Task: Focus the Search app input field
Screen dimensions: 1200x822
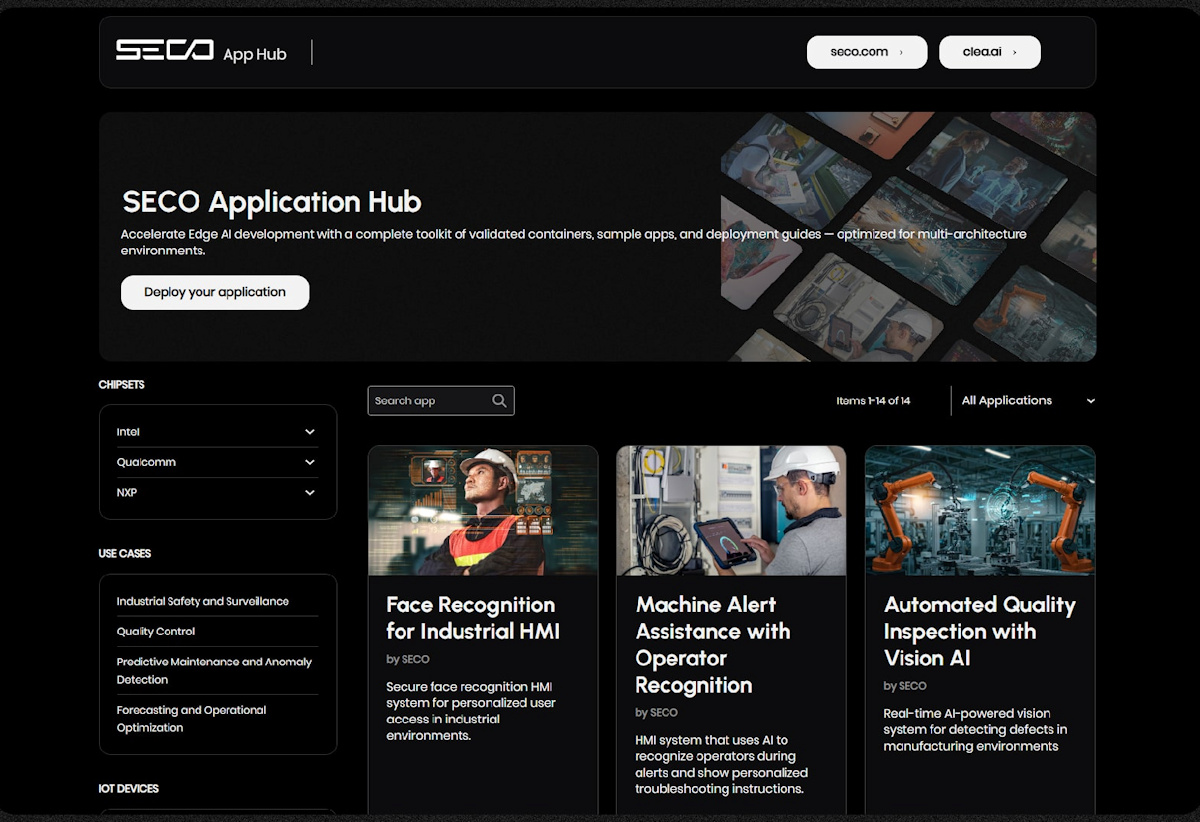Action: [441, 401]
